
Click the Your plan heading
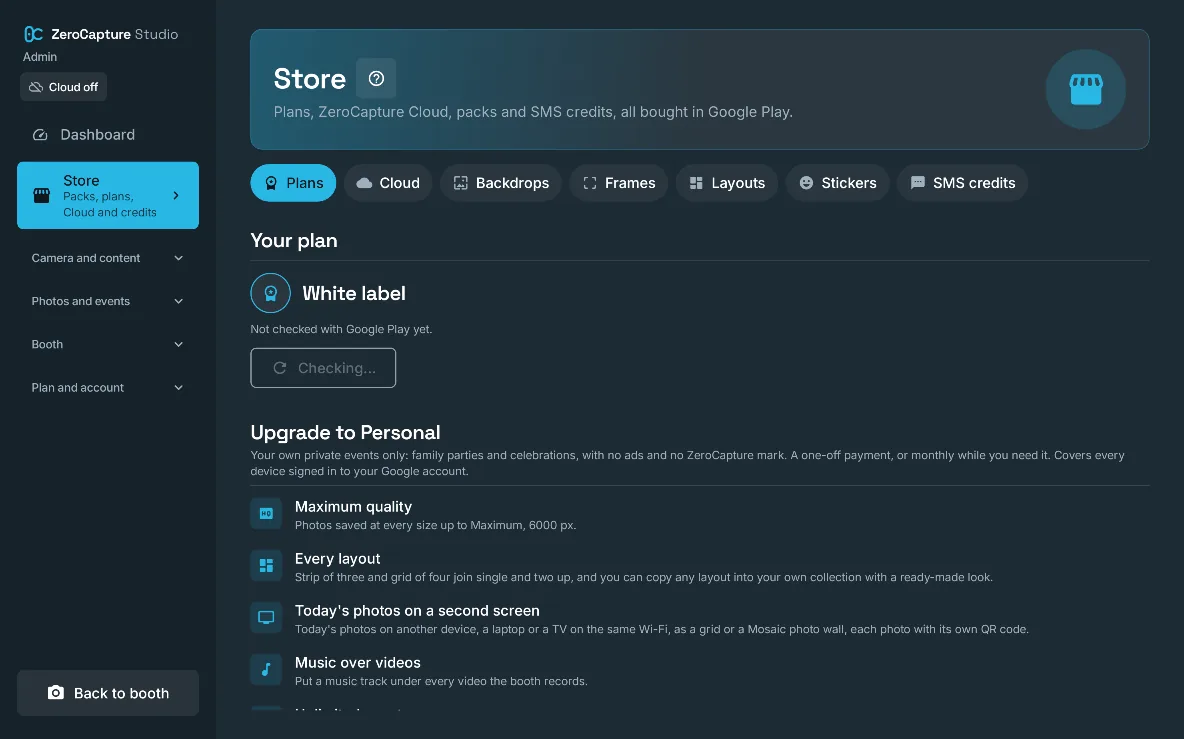[294, 241]
